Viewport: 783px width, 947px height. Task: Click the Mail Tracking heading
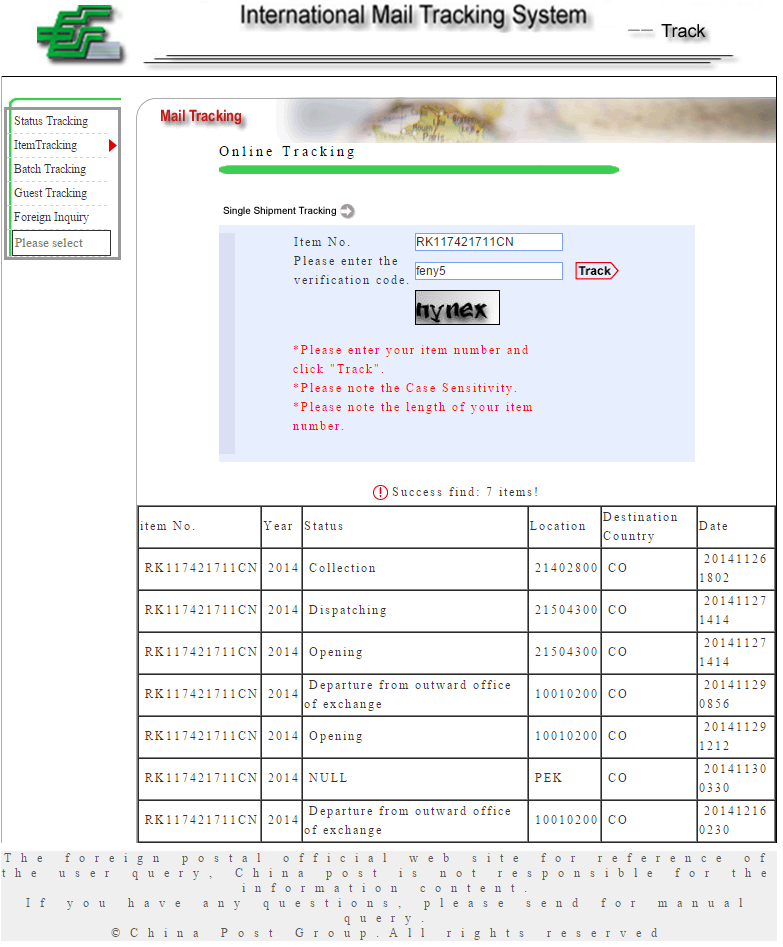(201, 117)
